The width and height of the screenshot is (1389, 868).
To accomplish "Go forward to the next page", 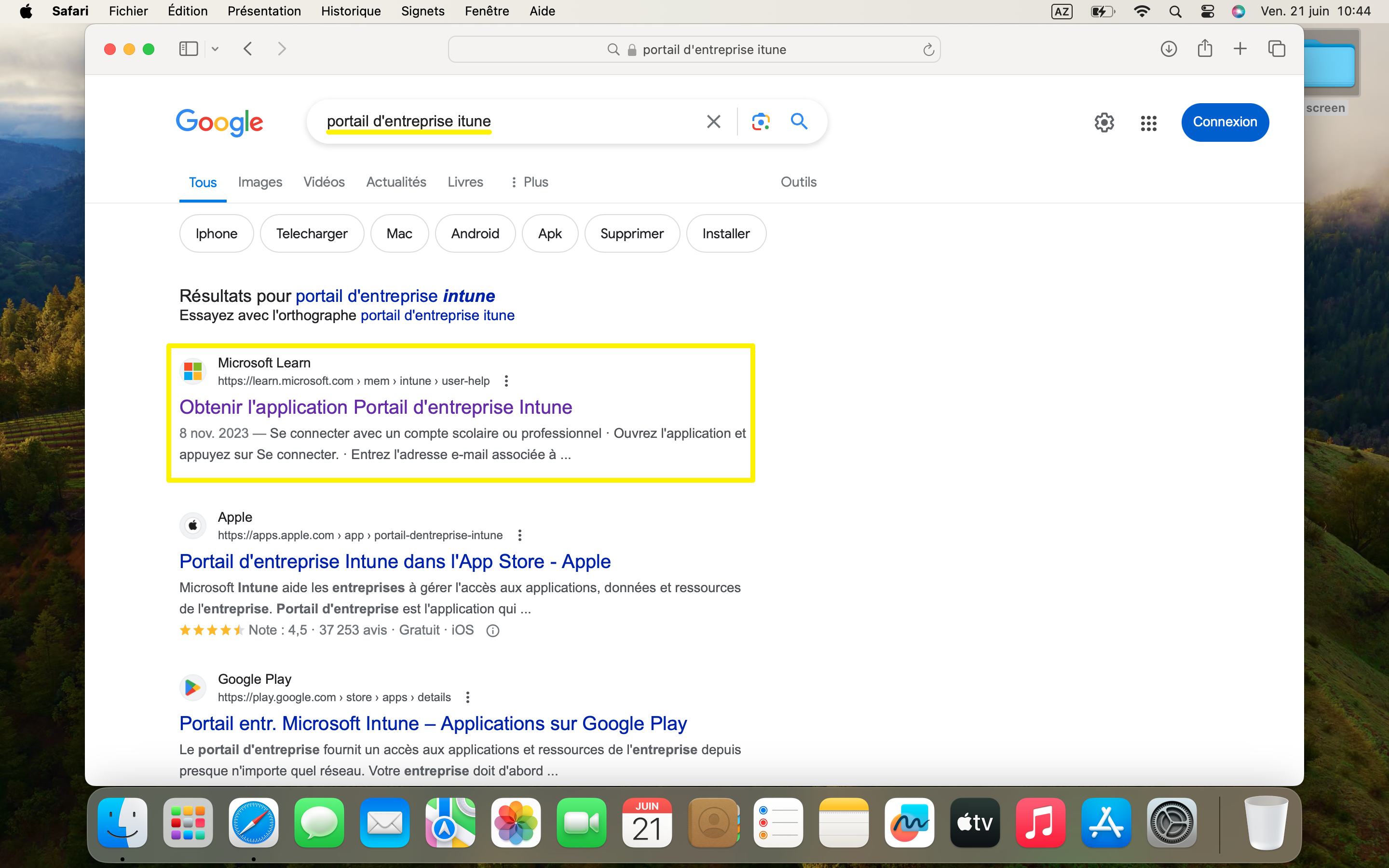I will (282, 49).
